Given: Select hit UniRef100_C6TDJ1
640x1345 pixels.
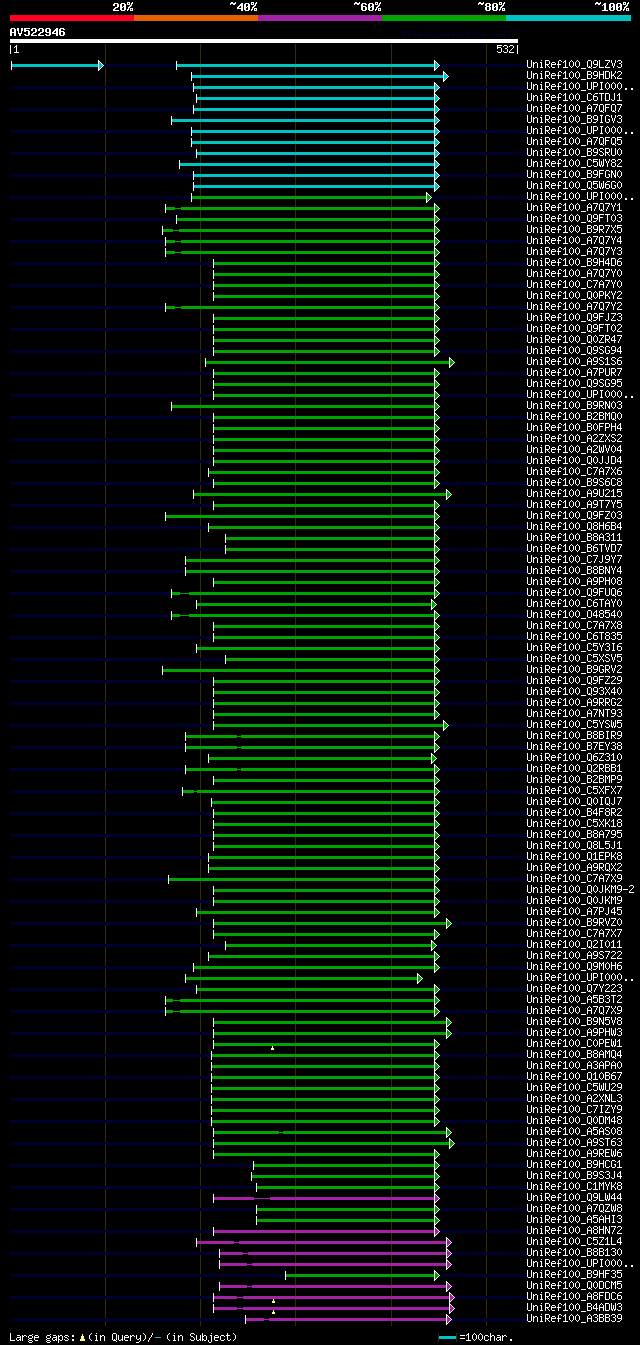Looking at the screenshot, I should pos(574,98).
